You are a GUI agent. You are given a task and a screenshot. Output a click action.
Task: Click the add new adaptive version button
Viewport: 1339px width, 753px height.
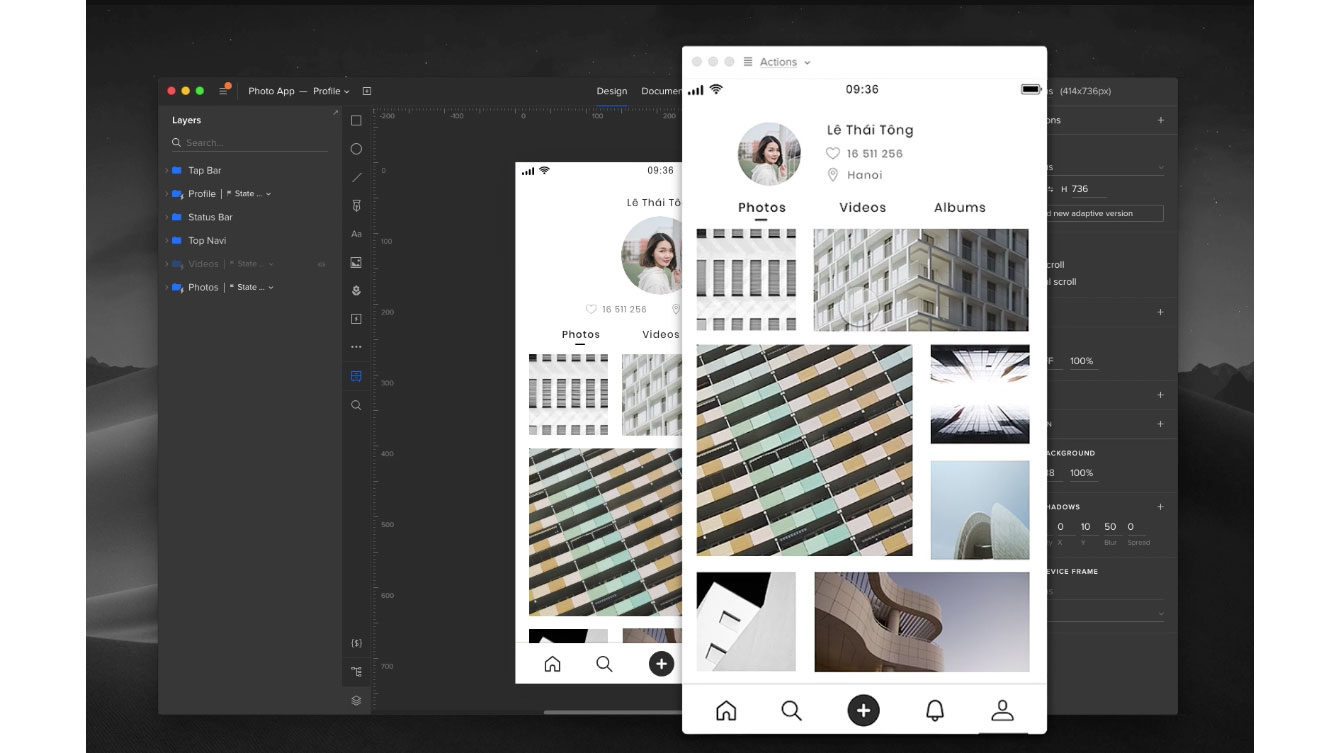(1105, 213)
